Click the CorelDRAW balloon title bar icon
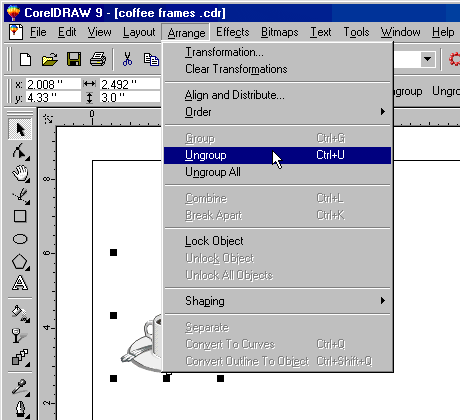This screenshot has height=420, width=460. (13, 13)
